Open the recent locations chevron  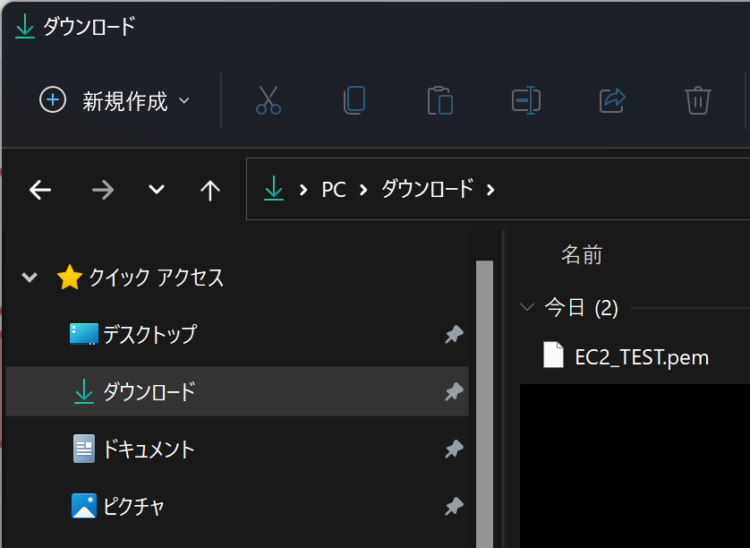[156, 190]
